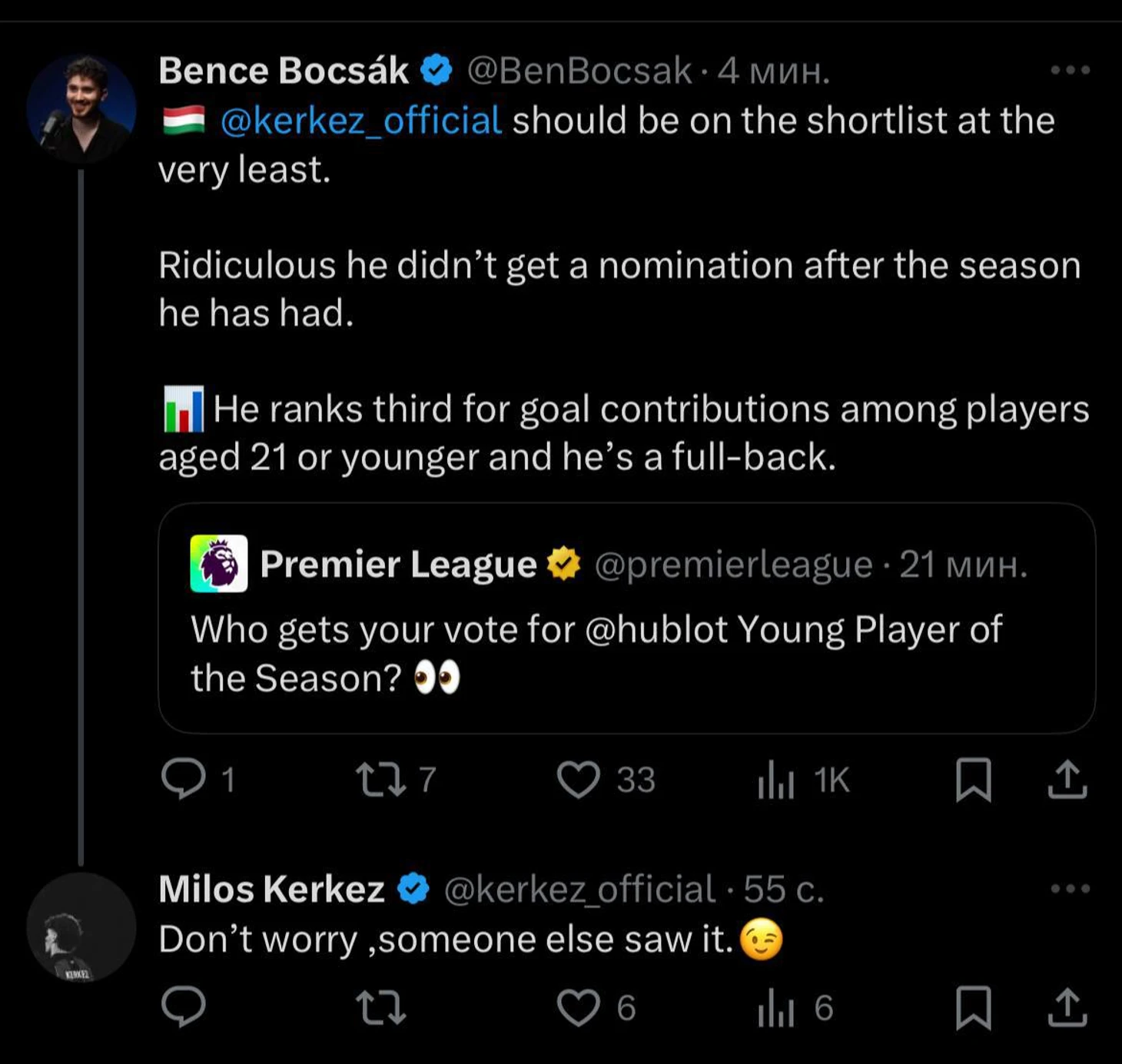Viewport: 1122px width, 1064px height.
Task: Bookmark Bence Bocsák's tweet
Action: point(973,780)
